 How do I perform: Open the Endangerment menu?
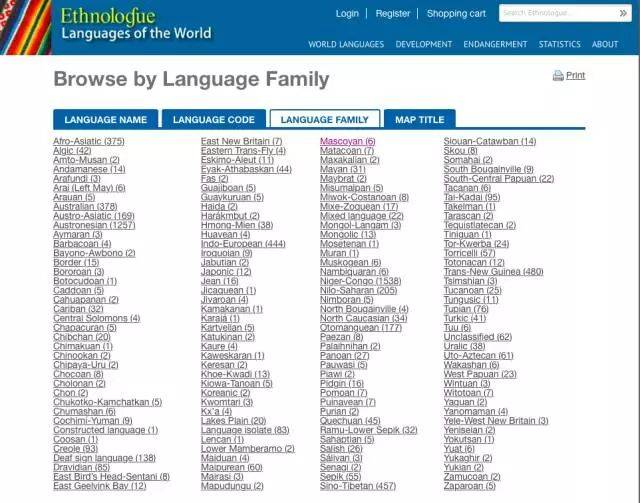click(x=495, y=44)
